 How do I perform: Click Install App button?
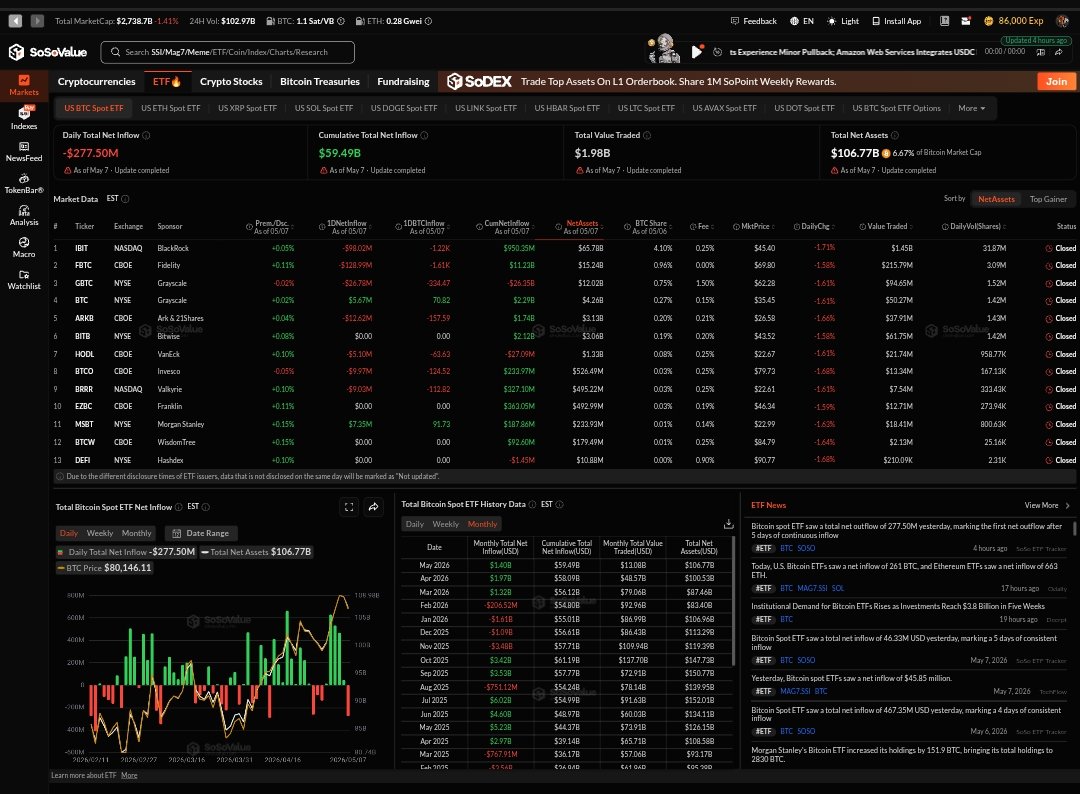click(896, 21)
